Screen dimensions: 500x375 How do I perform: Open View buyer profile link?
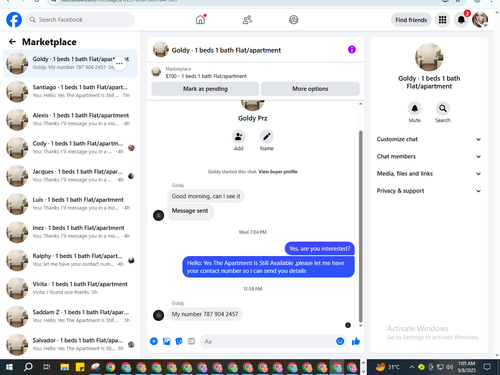278,172
